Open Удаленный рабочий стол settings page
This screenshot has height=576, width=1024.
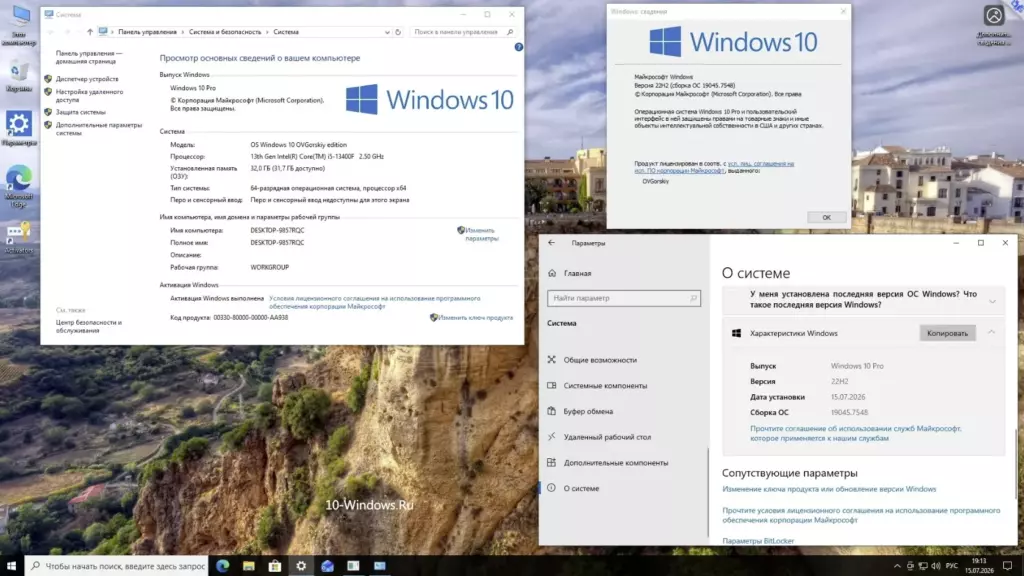[x=607, y=437]
